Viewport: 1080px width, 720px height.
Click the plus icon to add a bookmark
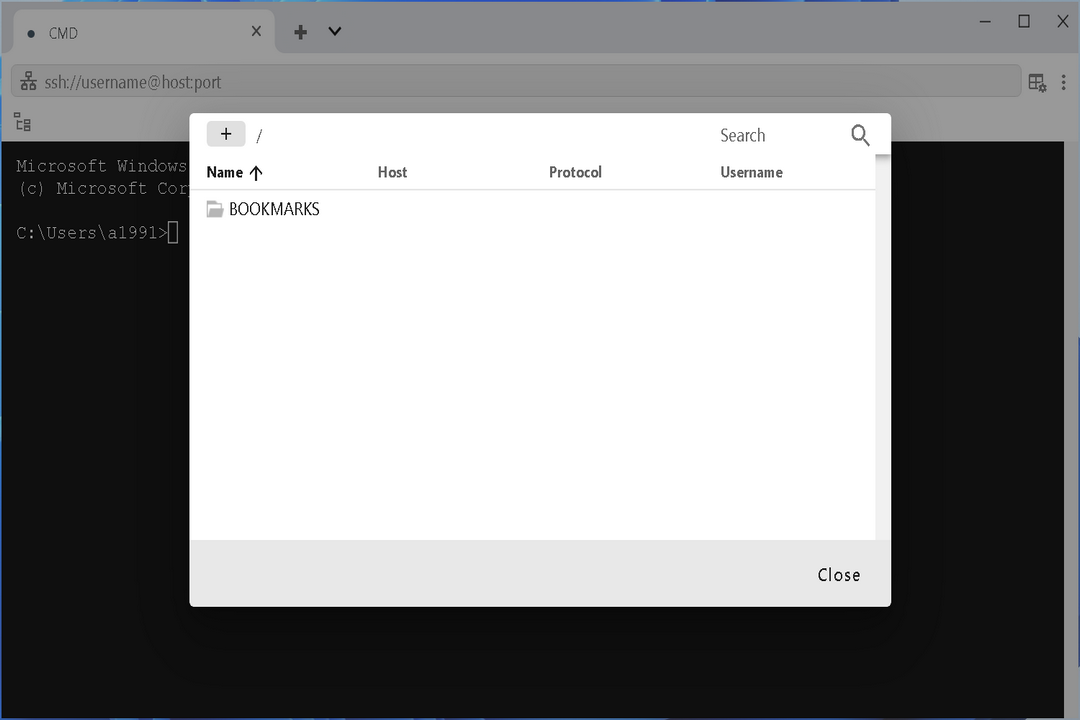coord(226,133)
